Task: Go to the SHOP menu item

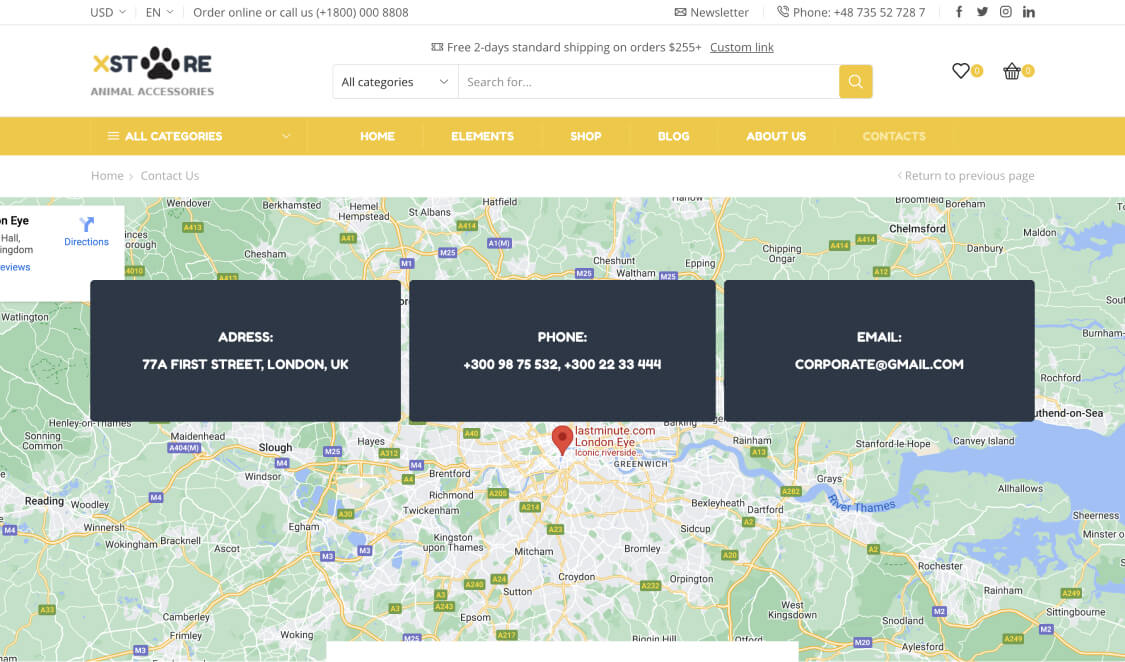Action: point(586,136)
